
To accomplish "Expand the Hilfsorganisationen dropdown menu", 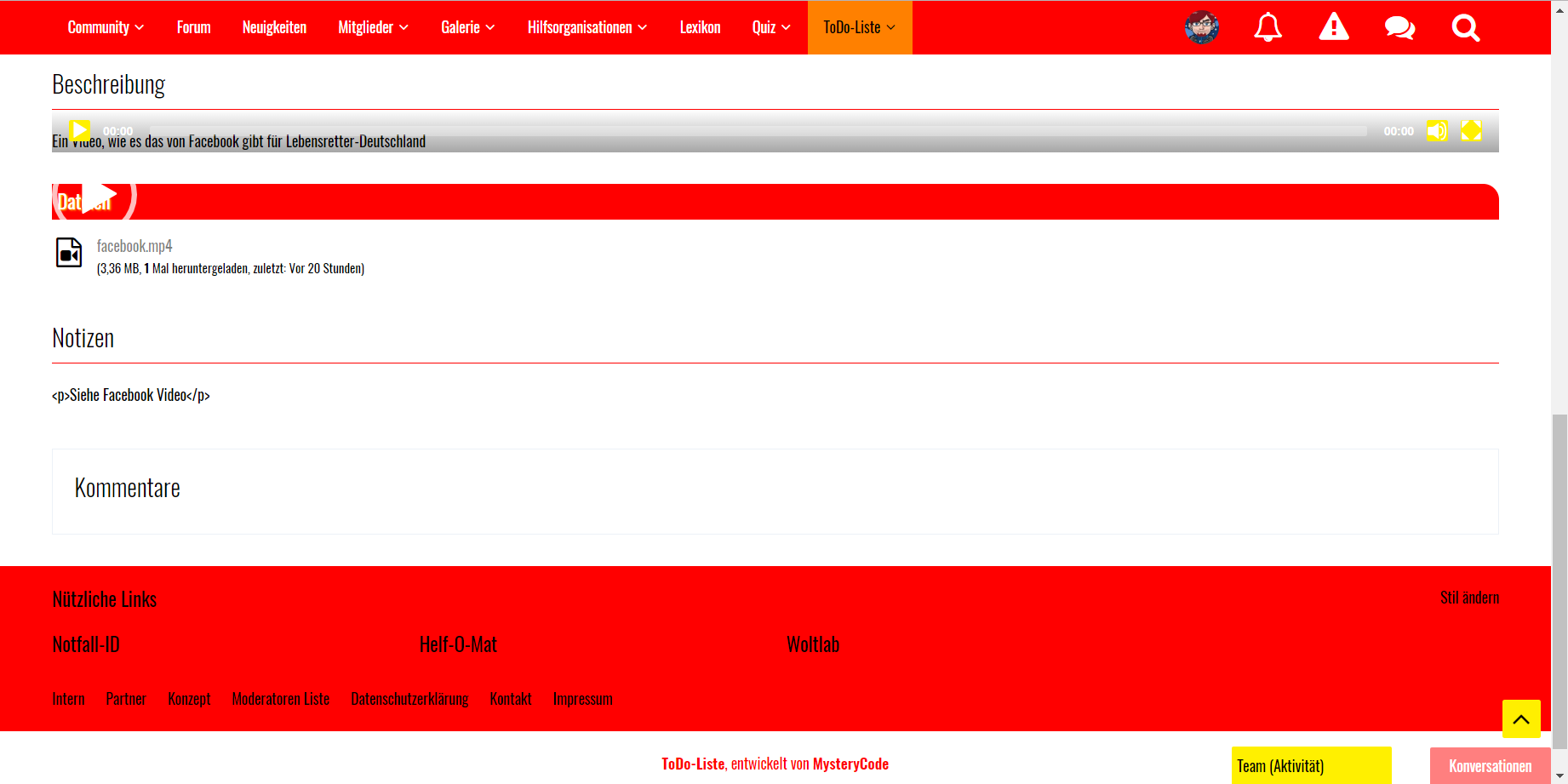I will (587, 27).
